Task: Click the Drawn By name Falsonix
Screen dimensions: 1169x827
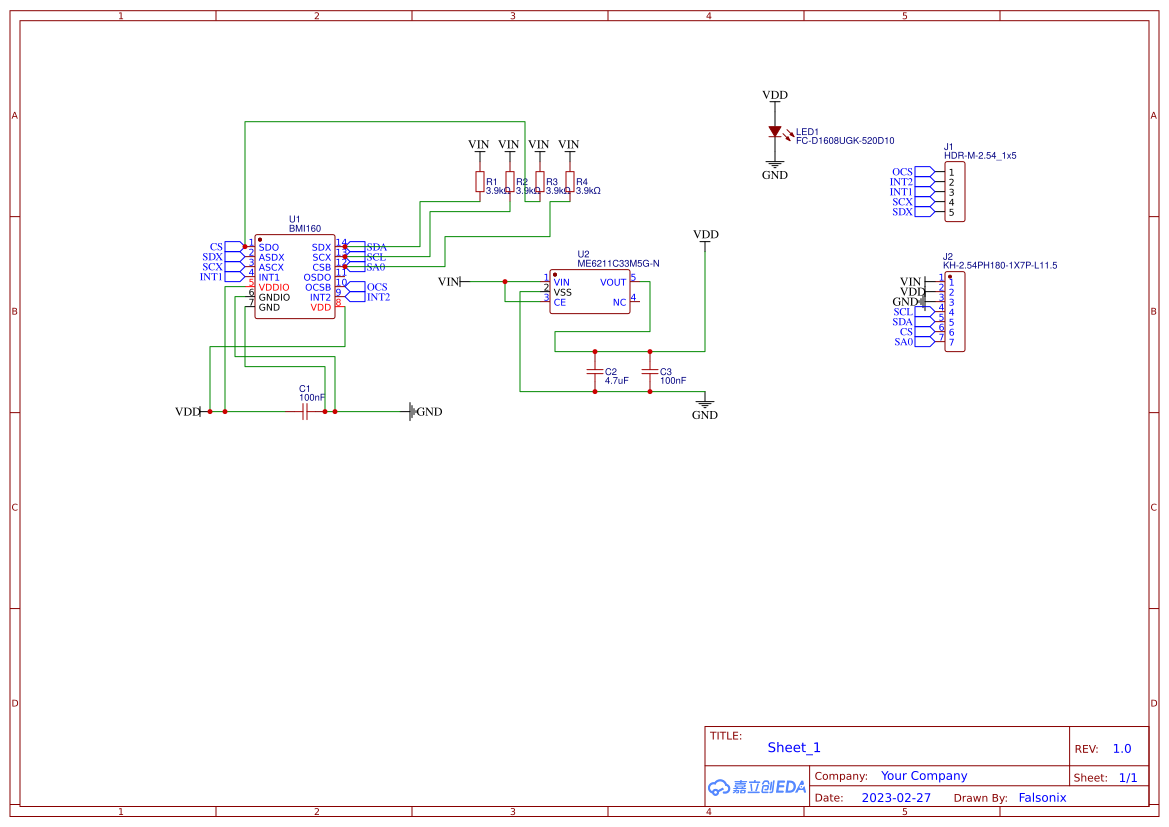Action: [1042, 798]
